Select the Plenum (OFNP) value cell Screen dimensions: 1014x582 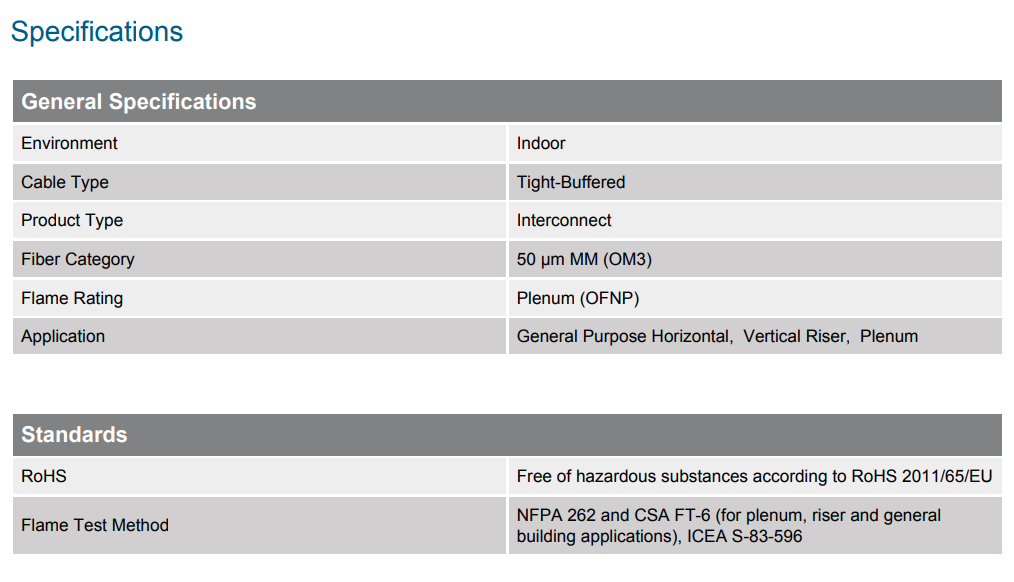click(578, 298)
